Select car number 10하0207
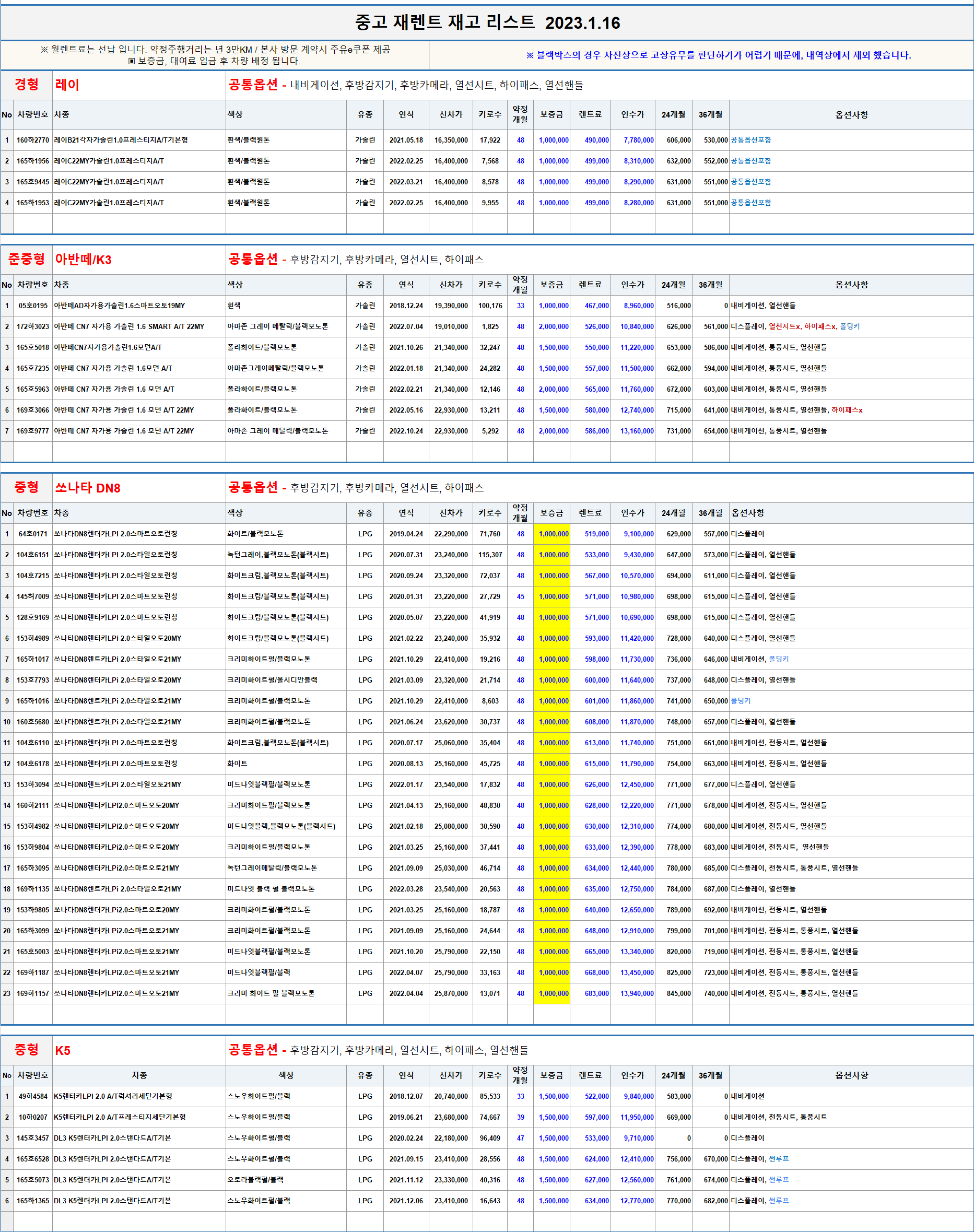Image resolution: width=974 pixels, height=1232 pixels. coord(32,1118)
